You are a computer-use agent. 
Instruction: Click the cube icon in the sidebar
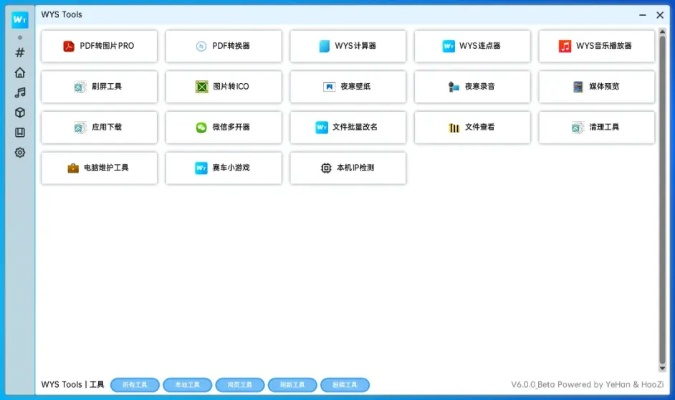click(19, 113)
